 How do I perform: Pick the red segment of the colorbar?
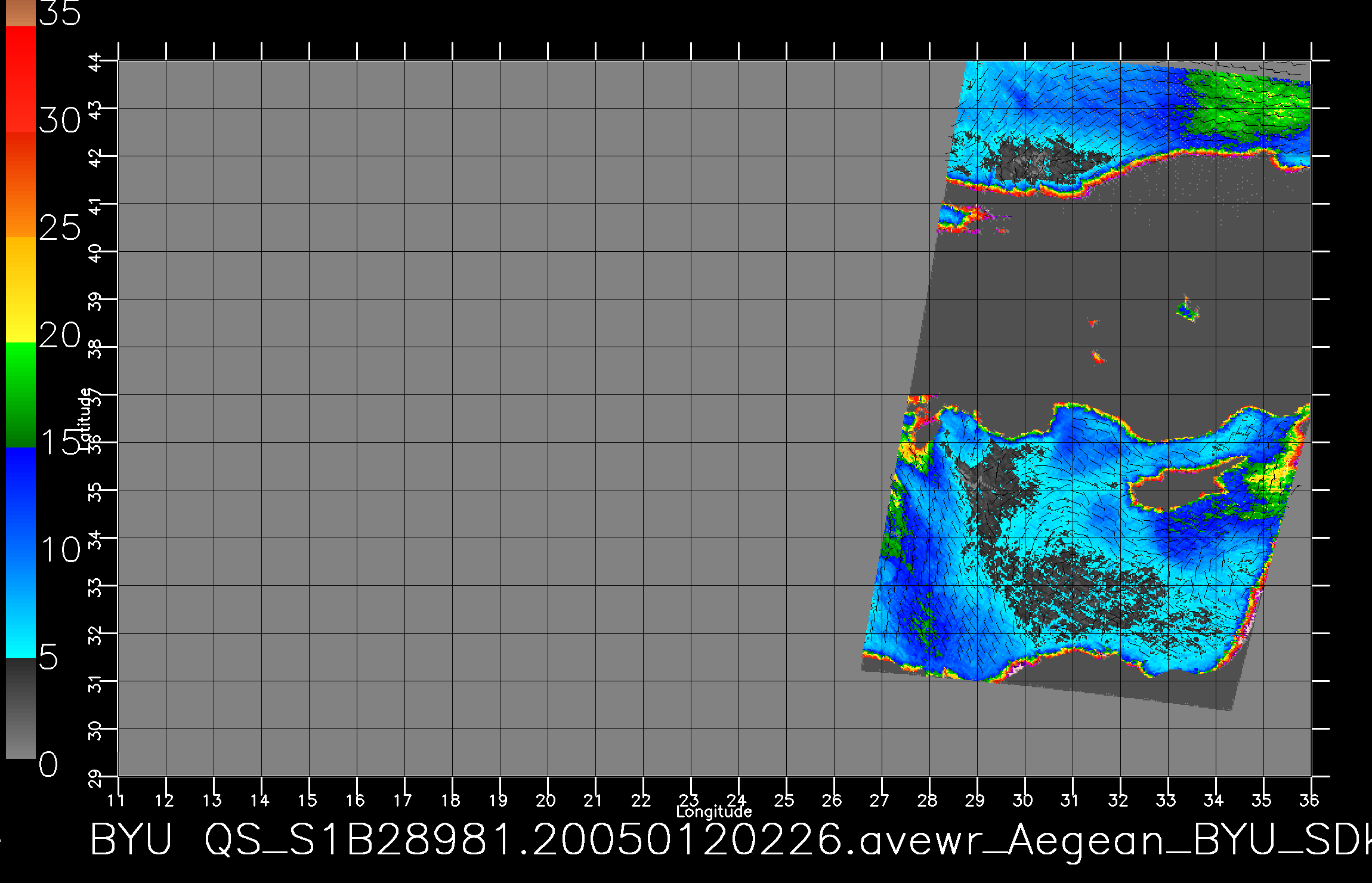(21, 79)
